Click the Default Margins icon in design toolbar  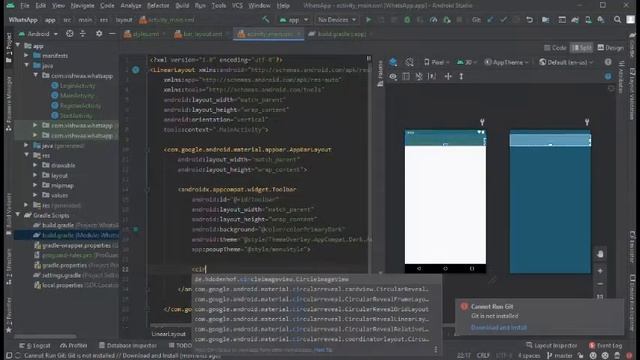(406, 76)
